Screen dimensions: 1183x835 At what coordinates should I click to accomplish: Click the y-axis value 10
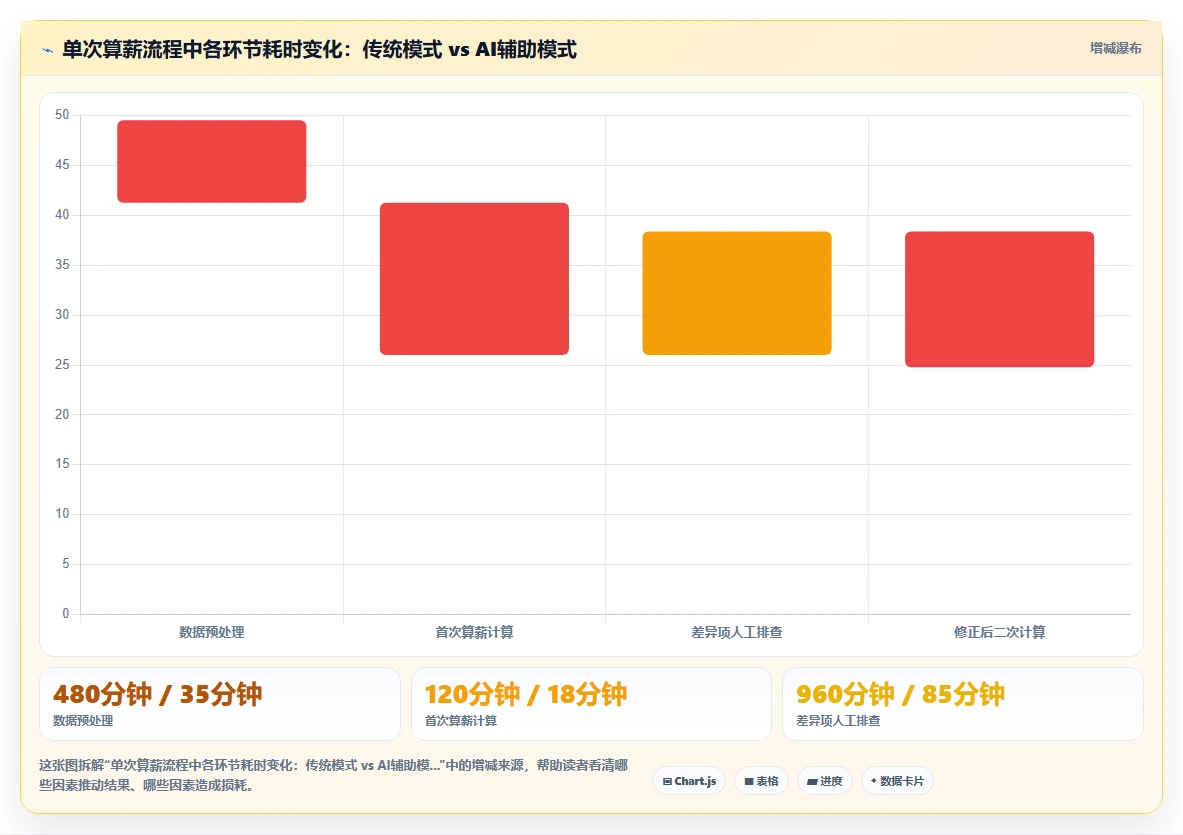pyautogui.click(x=62, y=514)
